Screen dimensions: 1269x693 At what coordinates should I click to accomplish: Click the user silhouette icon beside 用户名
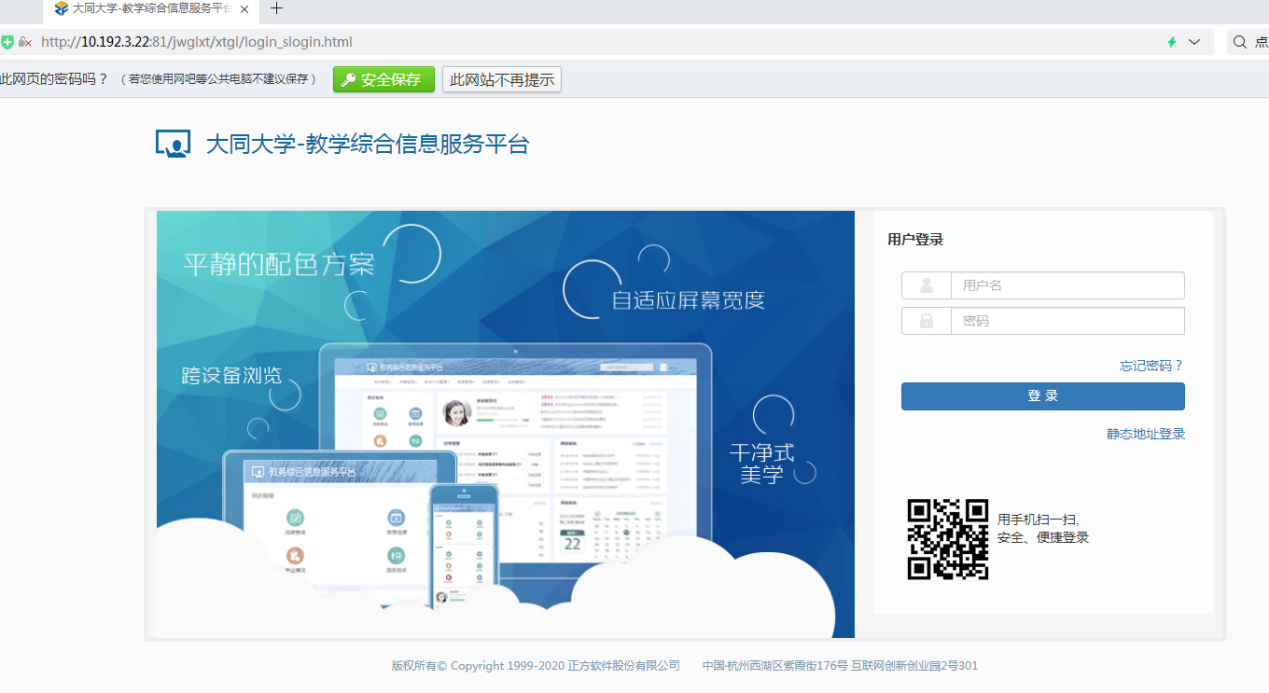tap(926, 286)
